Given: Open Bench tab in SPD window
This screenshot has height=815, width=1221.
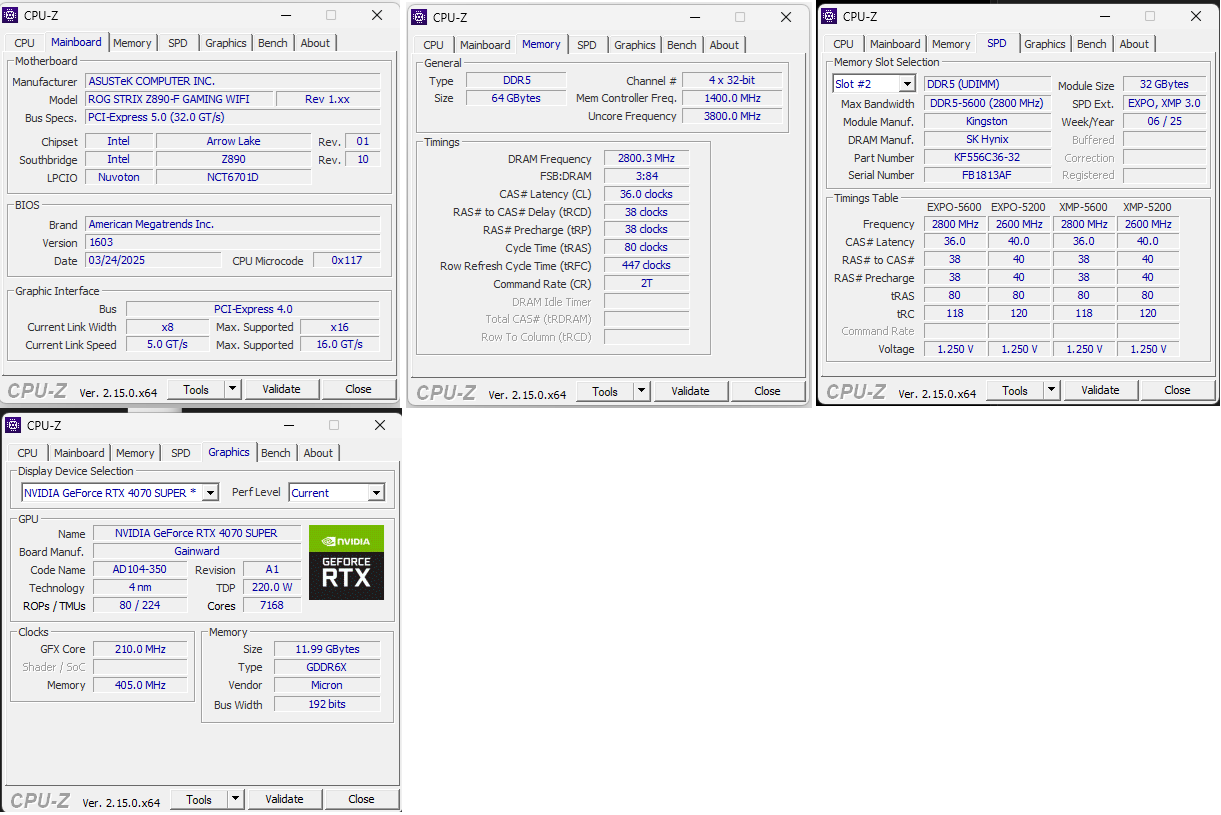Looking at the screenshot, I should (x=1092, y=44).
